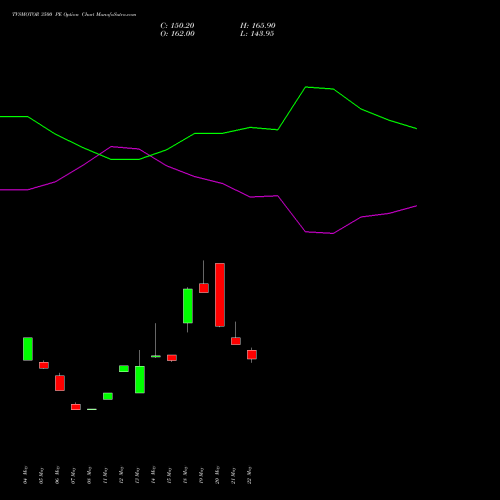
Task: Click the peak of the green indicator line
Action: coord(306,87)
